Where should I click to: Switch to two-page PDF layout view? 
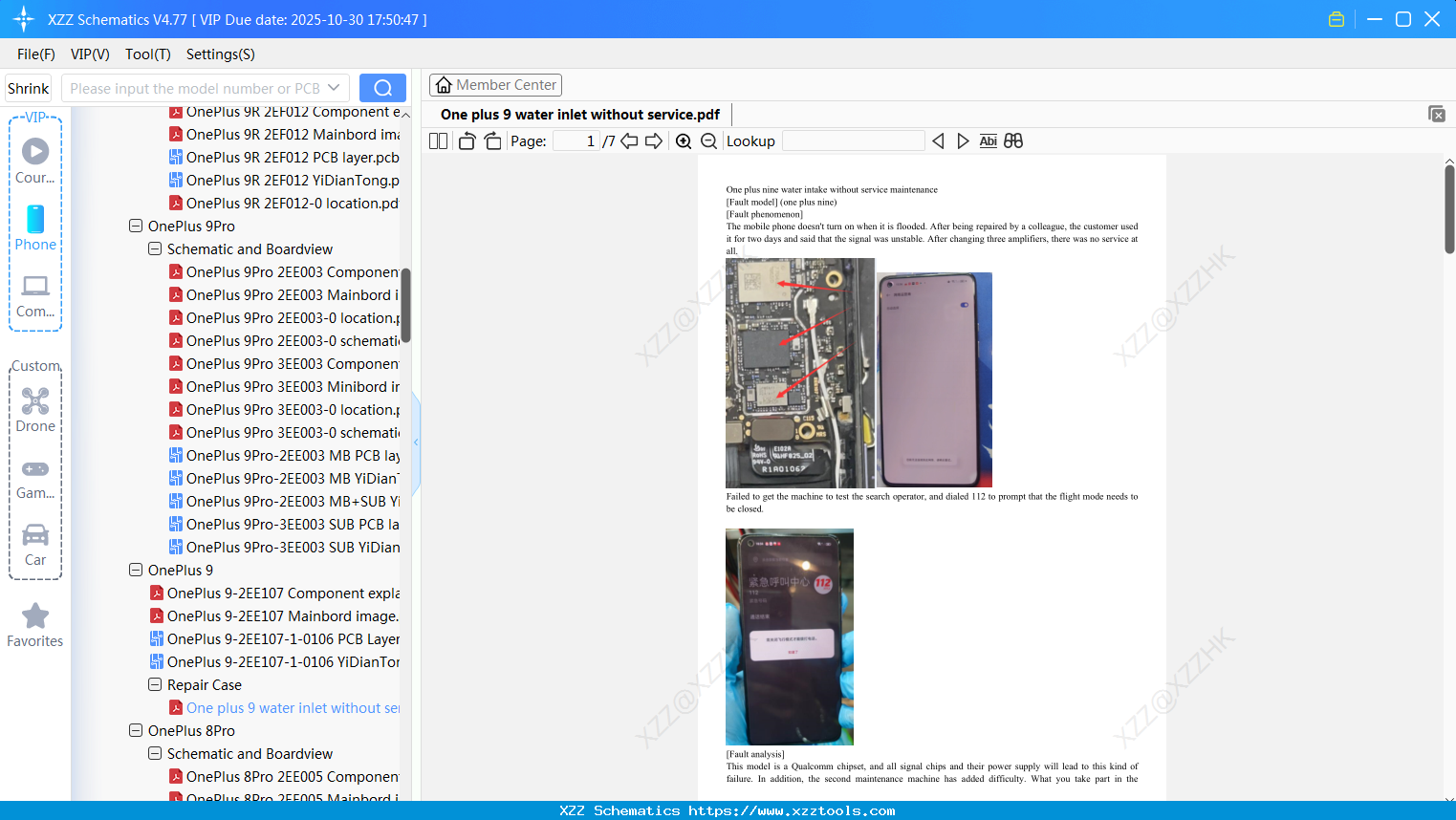(437, 140)
